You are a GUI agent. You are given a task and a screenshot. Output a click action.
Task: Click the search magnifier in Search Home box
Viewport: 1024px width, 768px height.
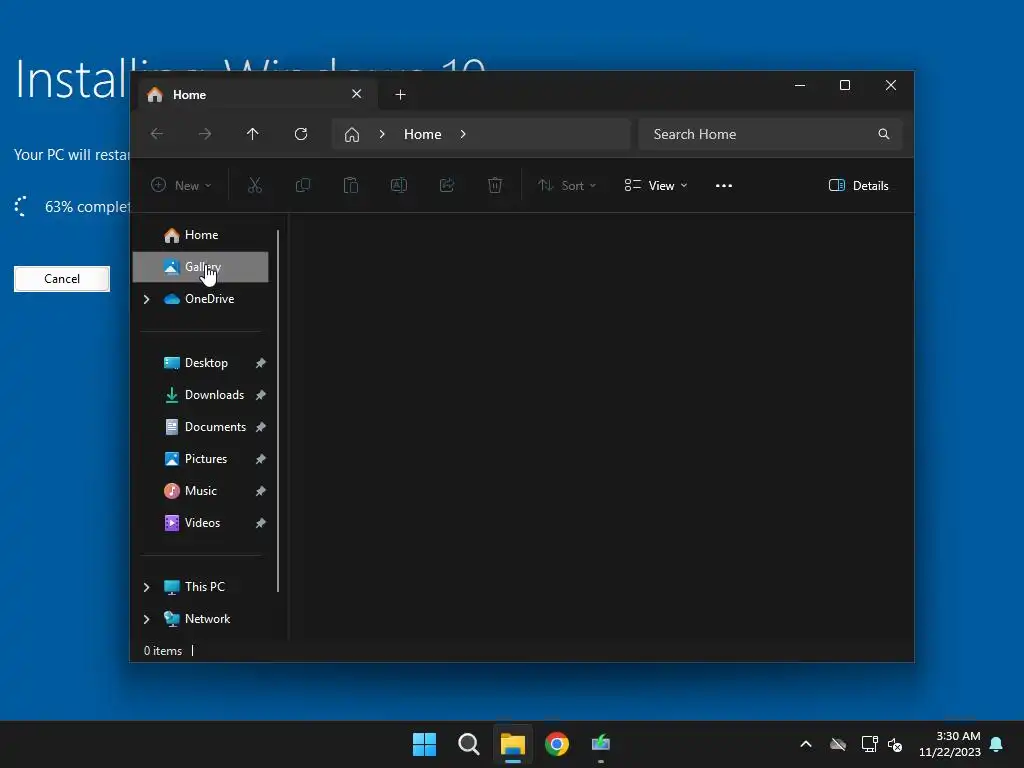884,134
